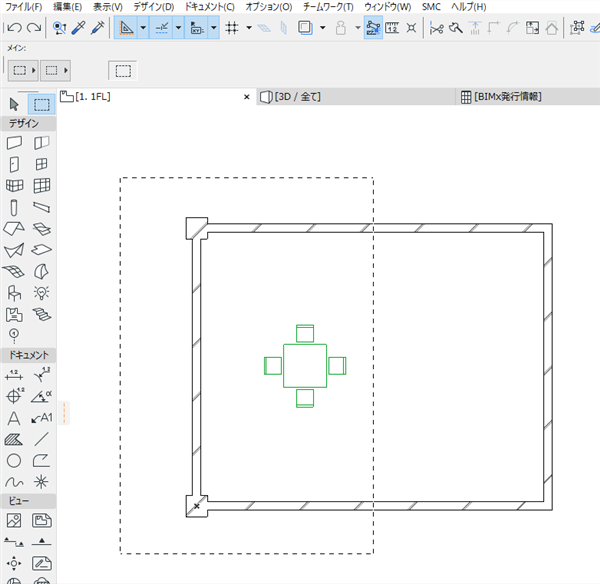
Task: Choose the Circle/Arc tool icon
Action: (x=14, y=461)
